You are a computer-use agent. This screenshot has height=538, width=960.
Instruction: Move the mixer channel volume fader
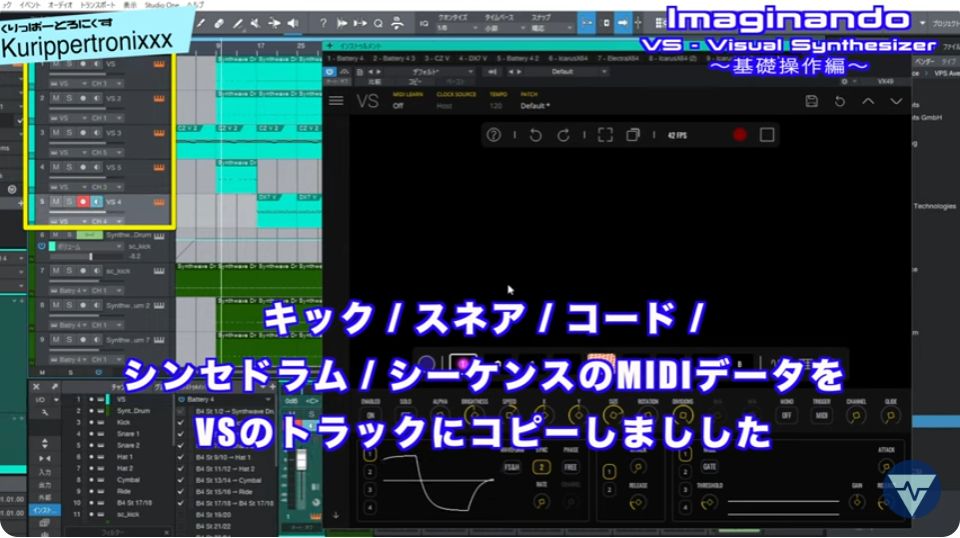click(x=301, y=460)
